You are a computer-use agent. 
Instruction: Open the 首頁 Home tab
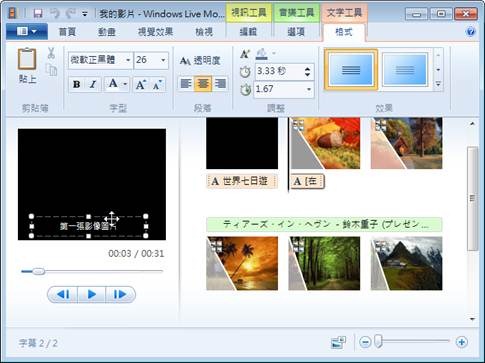click(x=67, y=32)
